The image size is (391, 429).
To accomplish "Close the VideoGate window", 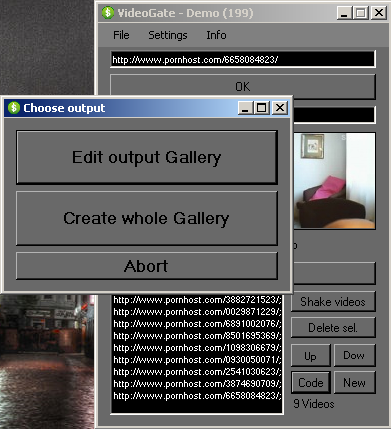I will coord(378,13).
